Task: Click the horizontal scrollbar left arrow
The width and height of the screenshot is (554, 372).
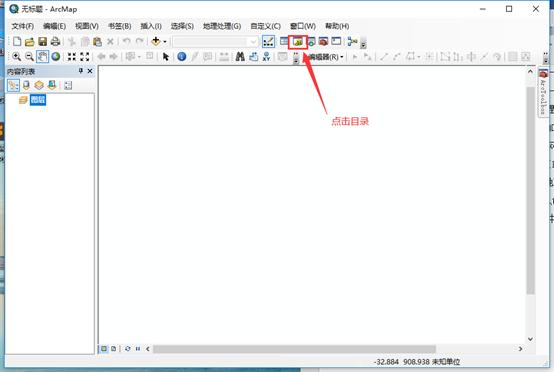Action: [x=148, y=349]
